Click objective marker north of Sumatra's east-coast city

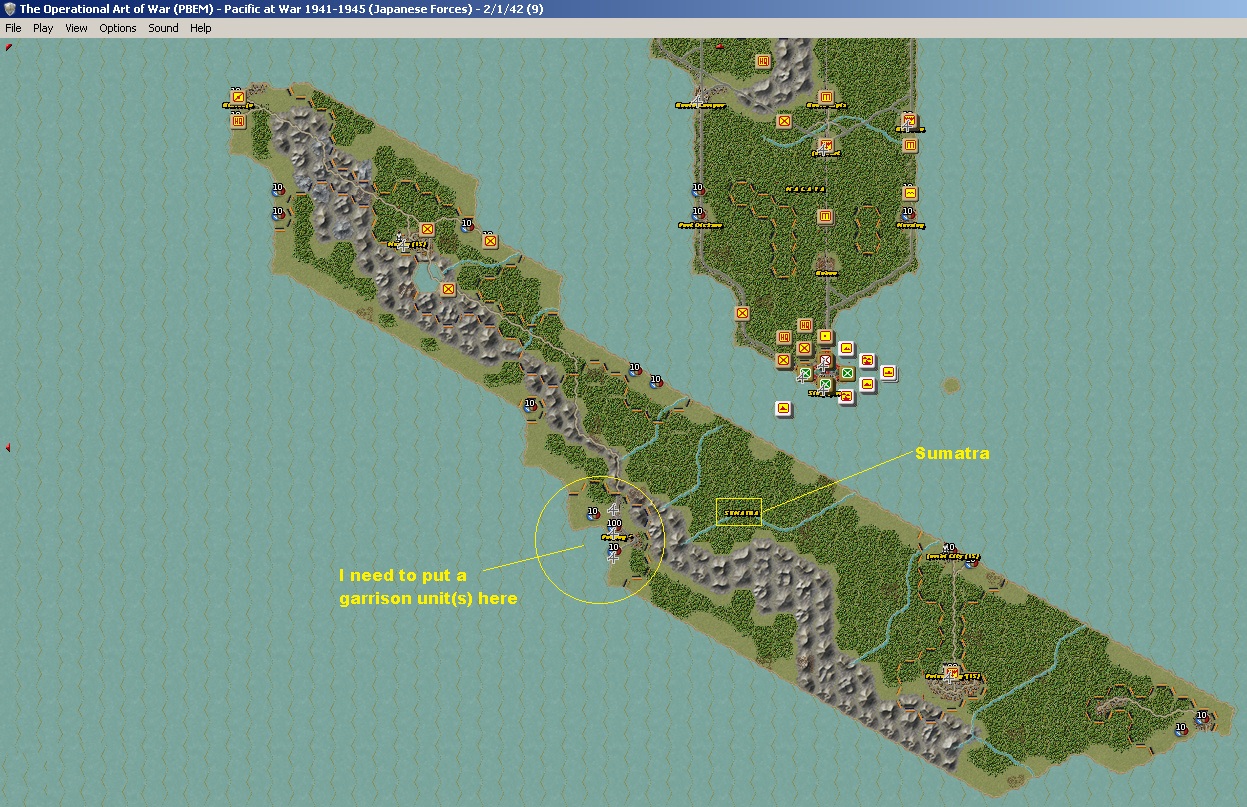(949, 548)
